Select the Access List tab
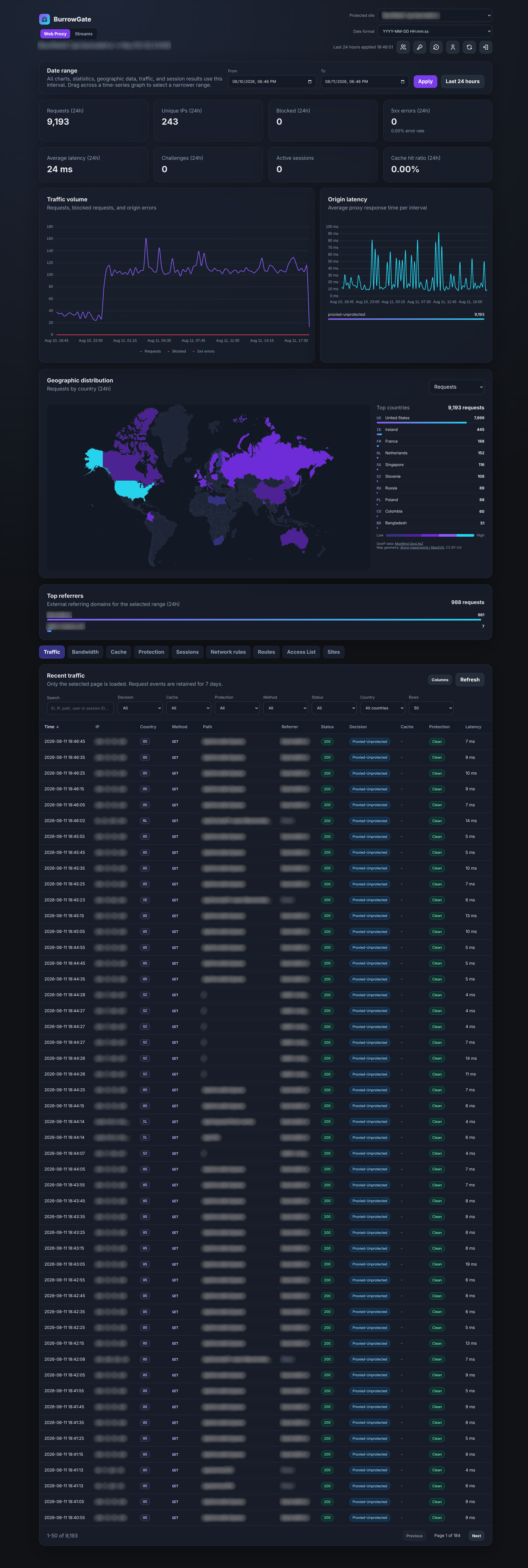This screenshot has height=1568, width=528. [x=301, y=652]
